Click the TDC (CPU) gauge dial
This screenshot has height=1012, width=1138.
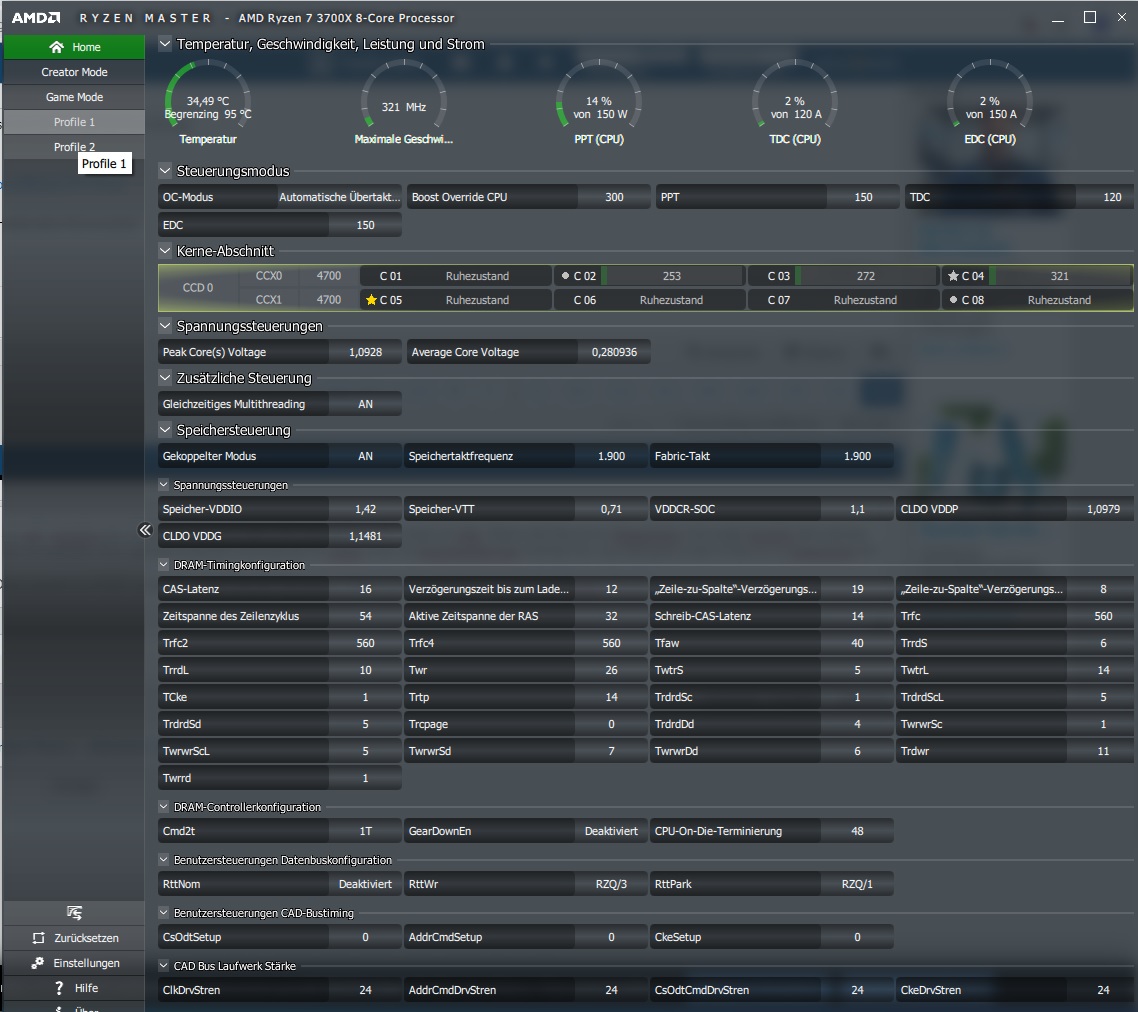[x=795, y=94]
